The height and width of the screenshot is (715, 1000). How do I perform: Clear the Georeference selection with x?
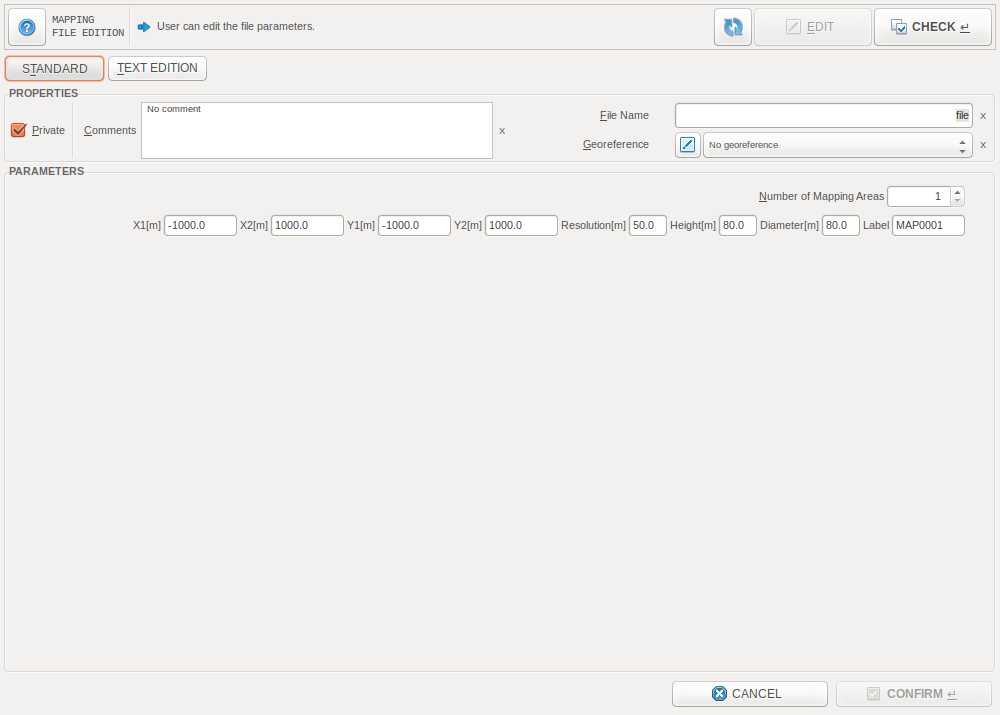(983, 145)
